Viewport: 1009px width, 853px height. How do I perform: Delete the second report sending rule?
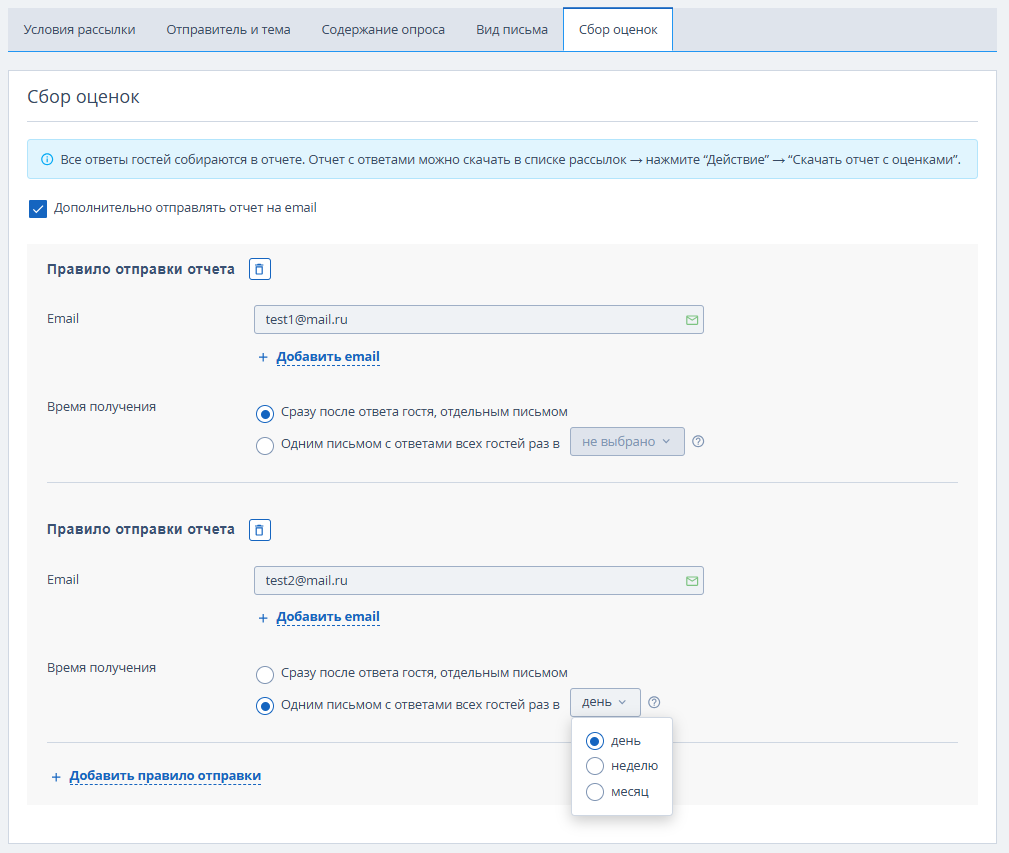[259, 530]
